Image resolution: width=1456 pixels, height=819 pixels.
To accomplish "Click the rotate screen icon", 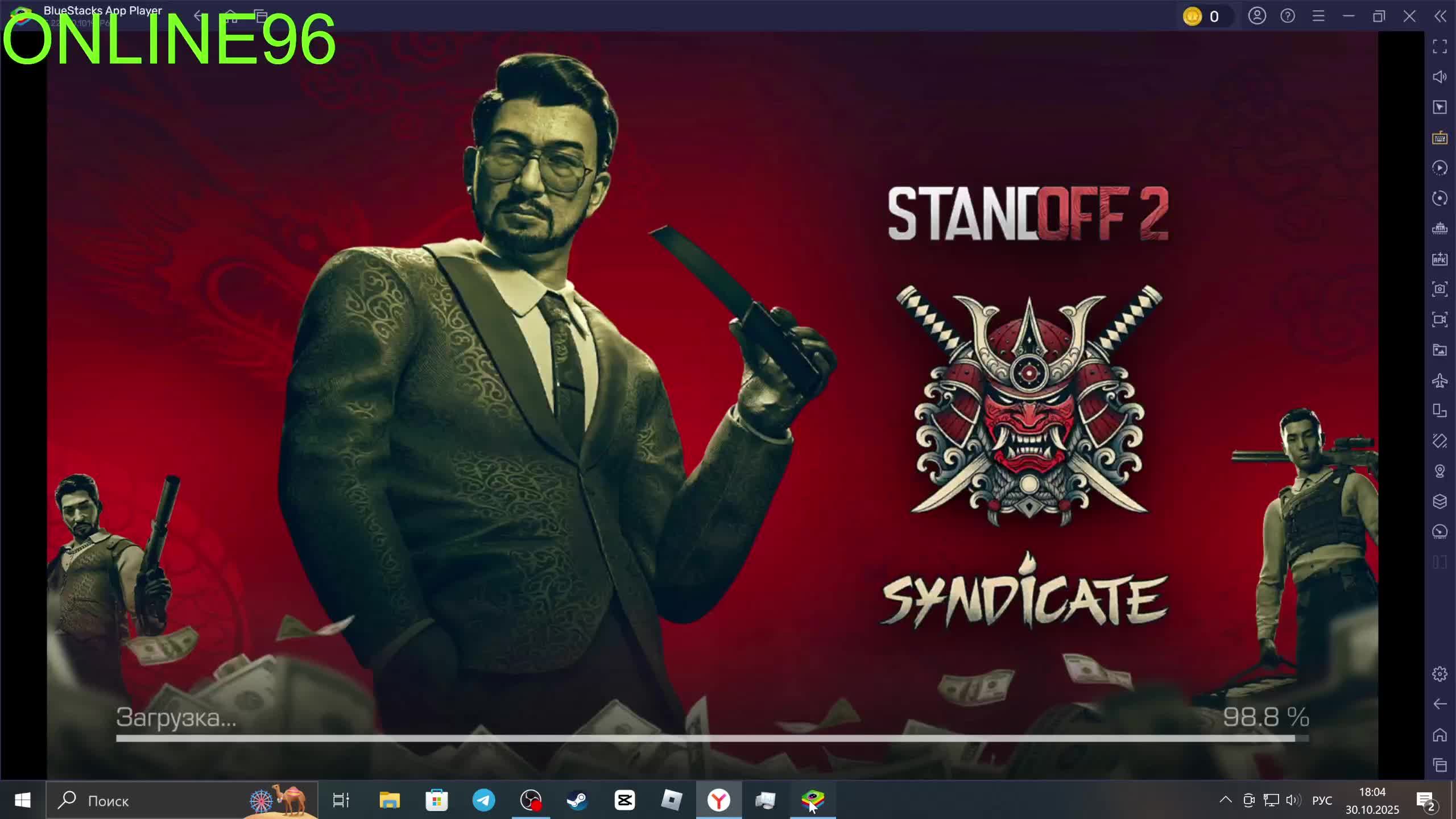I will coord(1440,411).
